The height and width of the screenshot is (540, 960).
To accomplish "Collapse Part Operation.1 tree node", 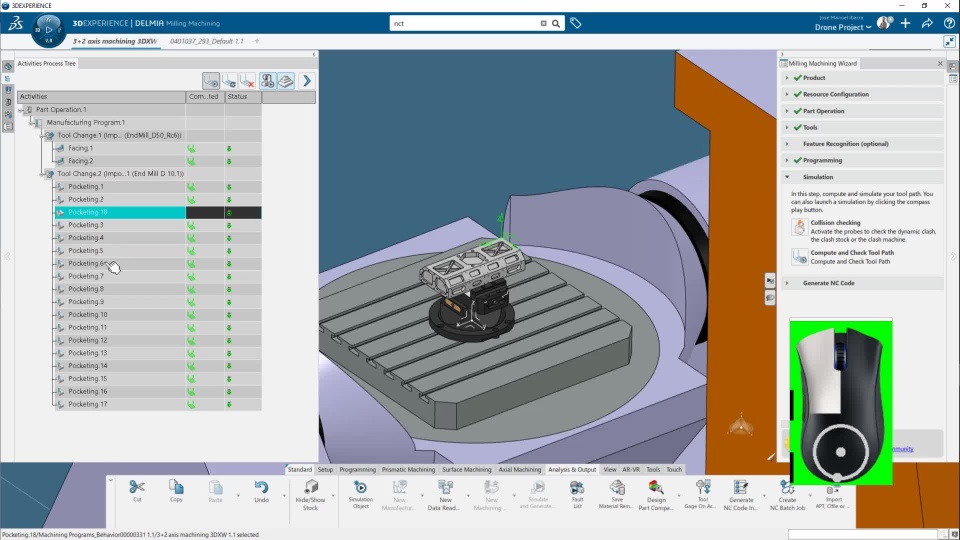I will [21, 110].
